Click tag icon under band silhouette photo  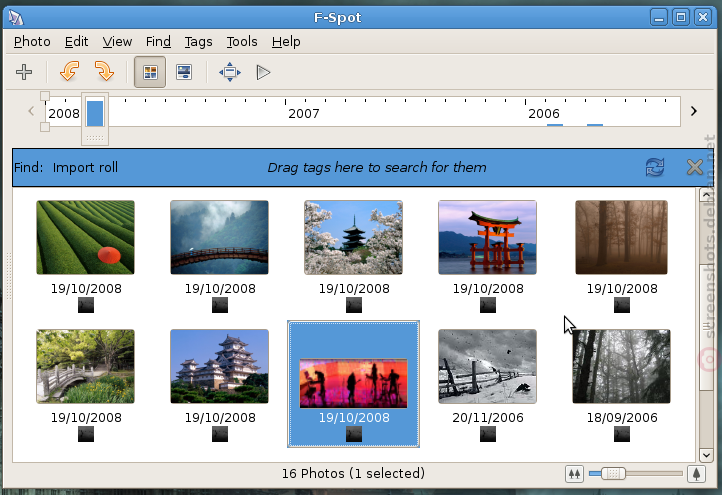tap(354, 434)
